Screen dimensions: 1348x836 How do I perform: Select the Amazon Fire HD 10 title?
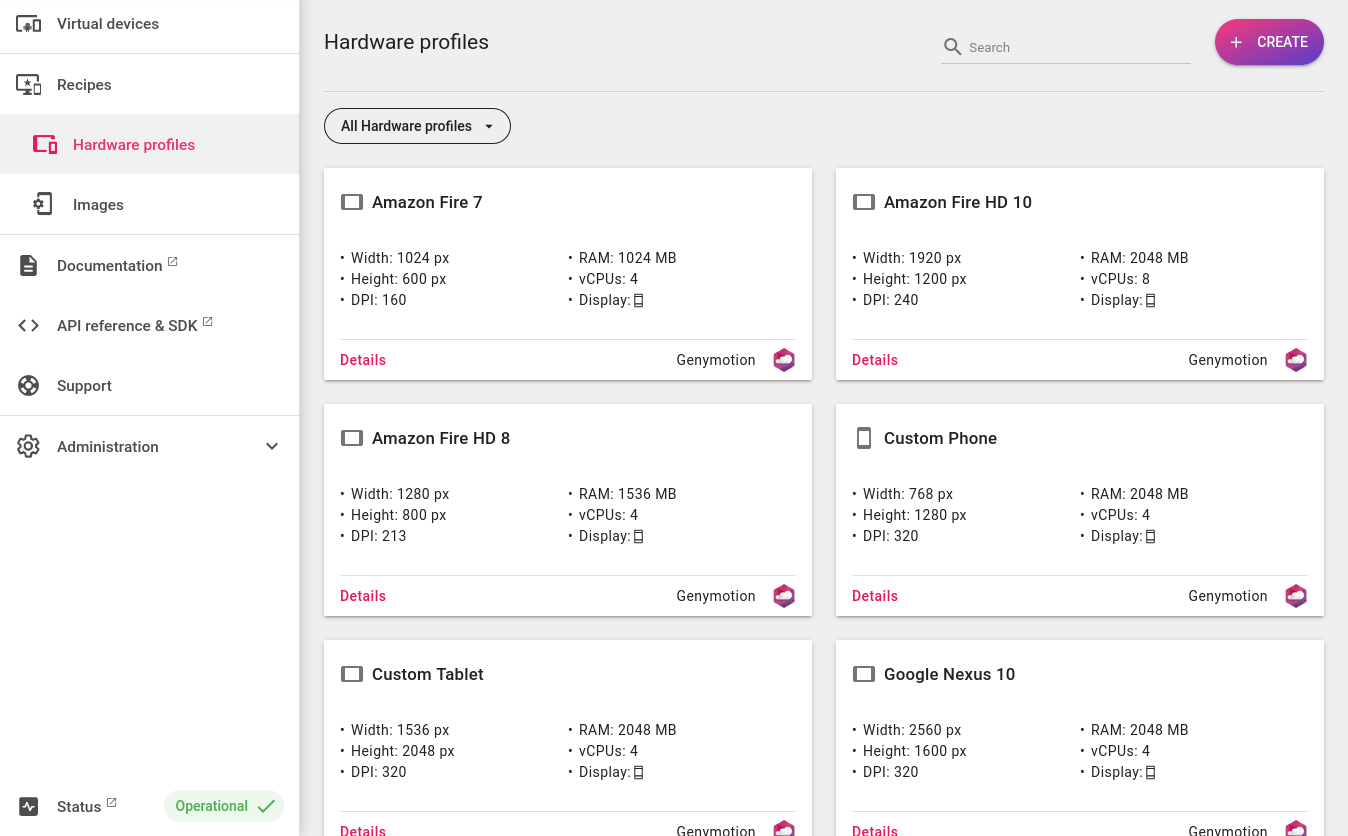pos(958,202)
